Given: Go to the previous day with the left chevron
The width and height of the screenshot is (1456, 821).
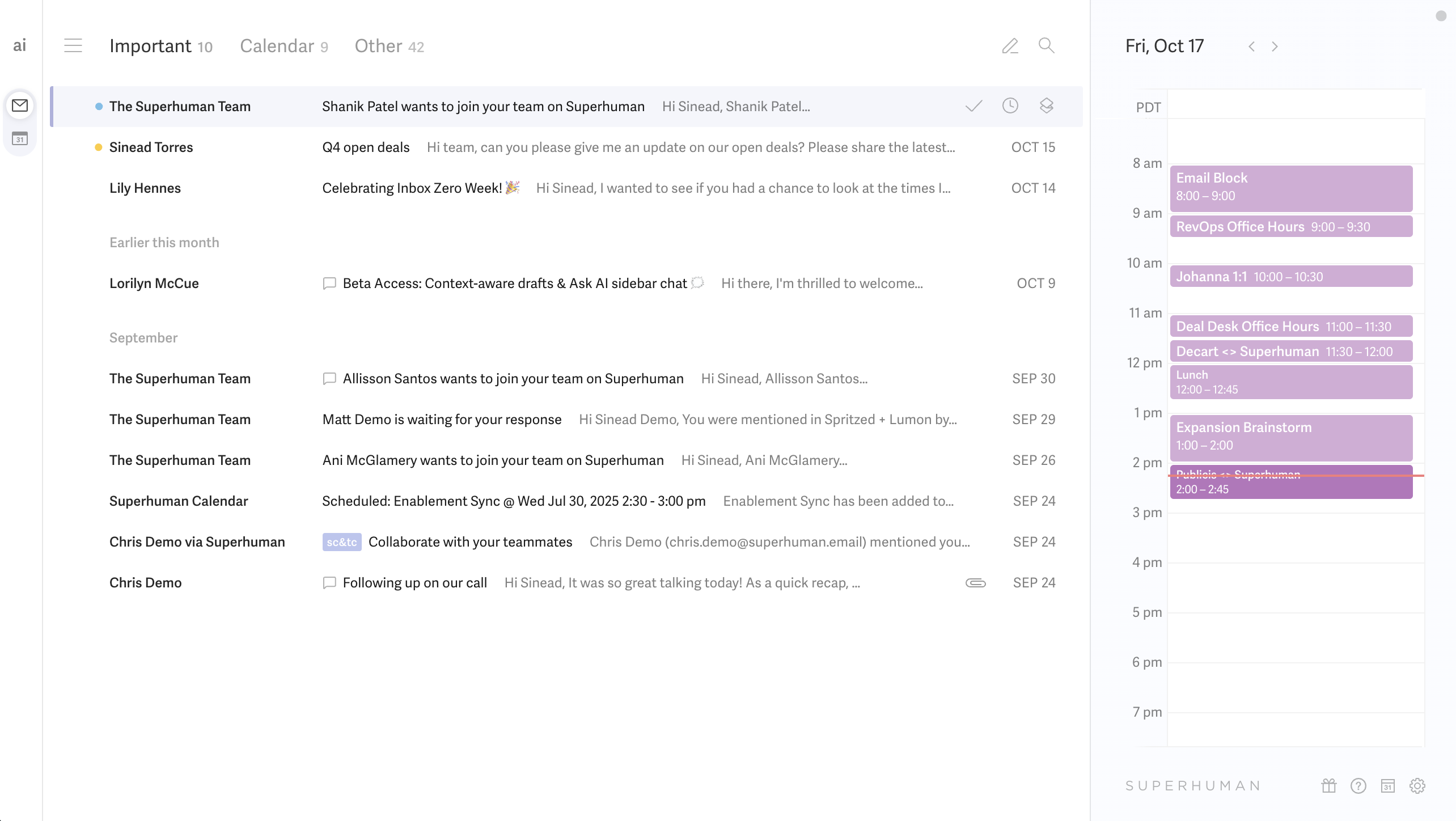Looking at the screenshot, I should (1251, 46).
